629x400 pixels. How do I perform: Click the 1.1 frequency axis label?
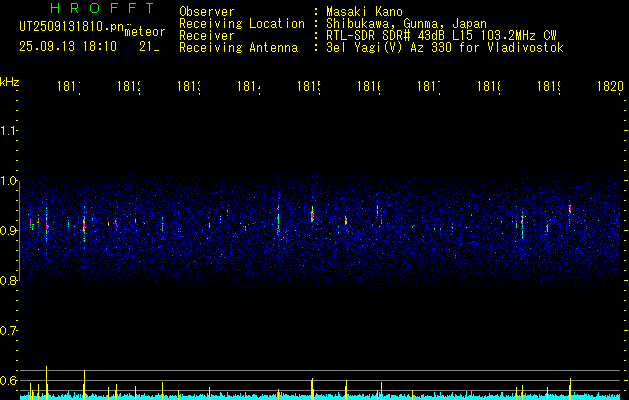coord(8,130)
